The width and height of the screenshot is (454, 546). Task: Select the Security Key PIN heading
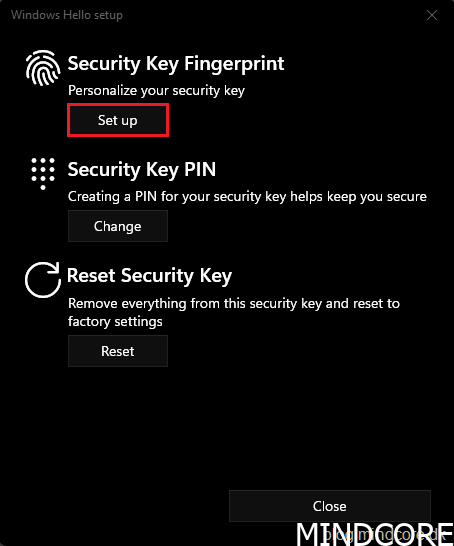pos(142,170)
